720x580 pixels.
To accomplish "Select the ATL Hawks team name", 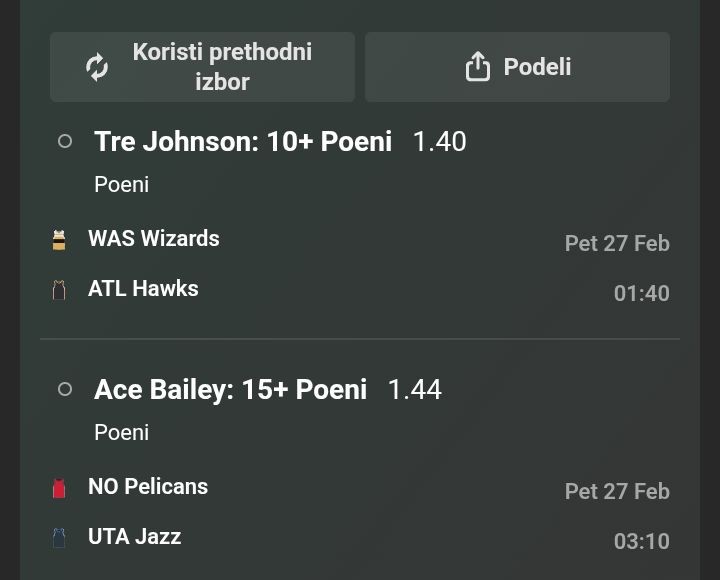I will tap(143, 289).
